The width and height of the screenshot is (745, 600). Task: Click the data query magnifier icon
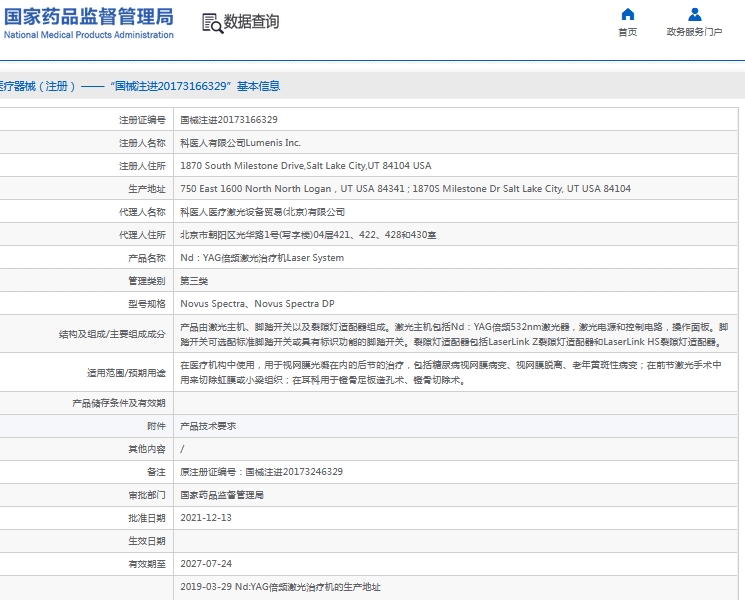click(212, 23)
